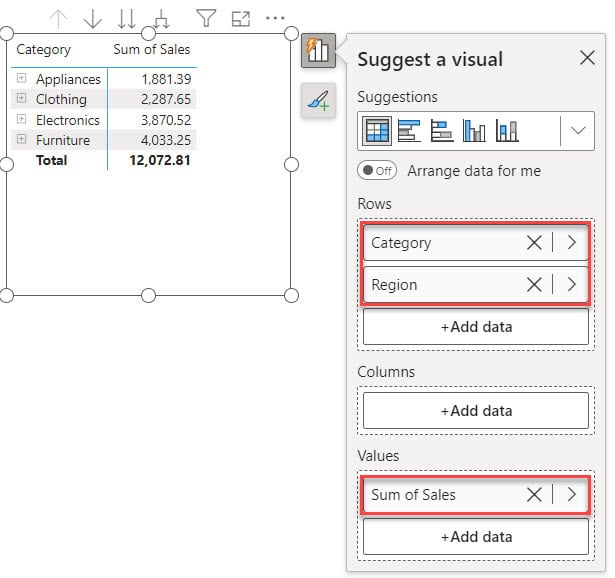Open format visual paintbrush button
The height and width of the screenshot is (578, 615).
click(x=318, y=100)
